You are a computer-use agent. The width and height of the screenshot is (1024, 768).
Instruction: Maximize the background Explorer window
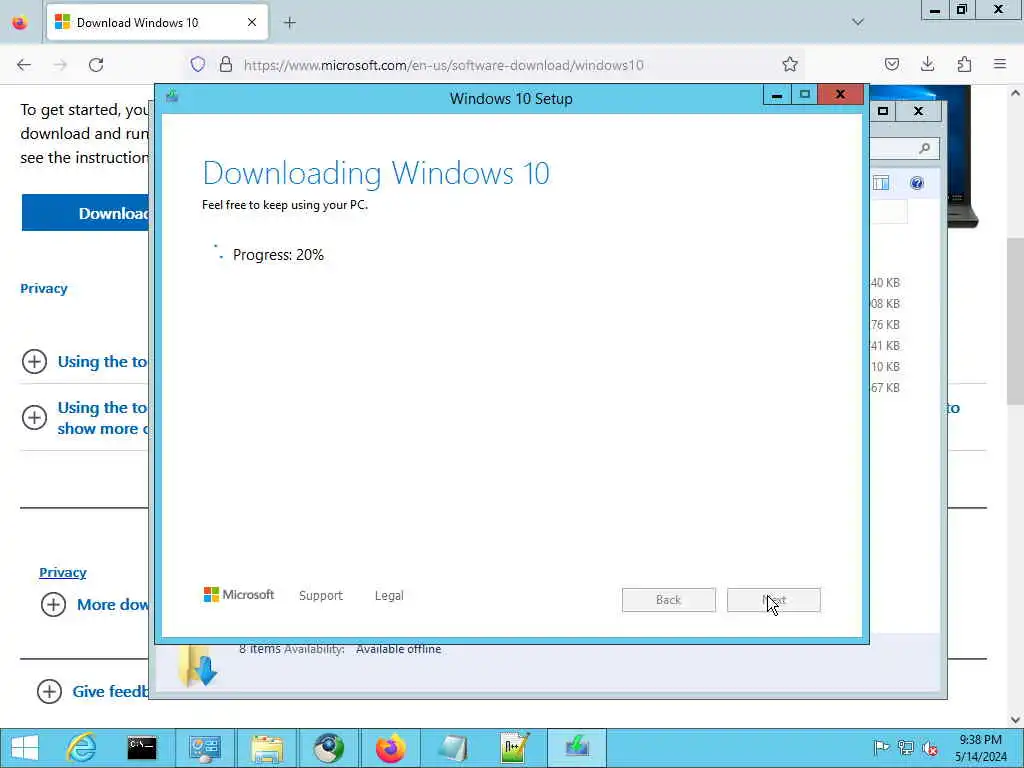tap(883, 111)
